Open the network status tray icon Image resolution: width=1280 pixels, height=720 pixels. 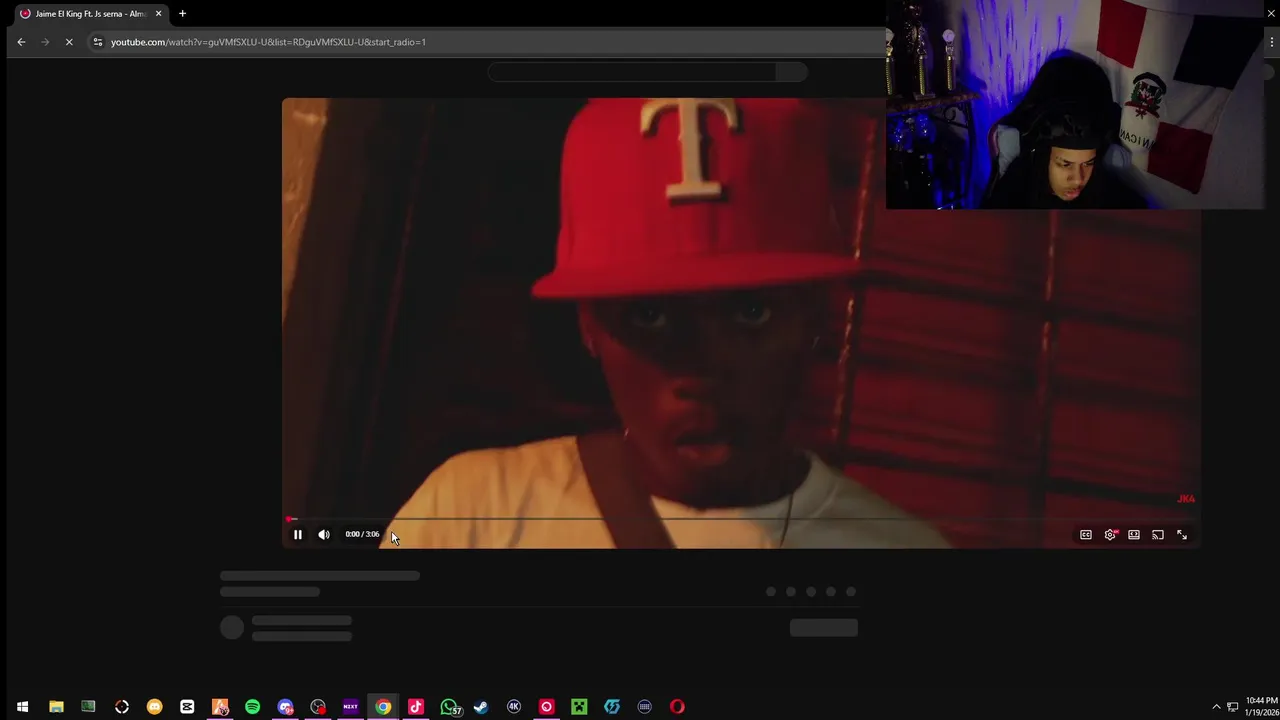(1233, 707)
